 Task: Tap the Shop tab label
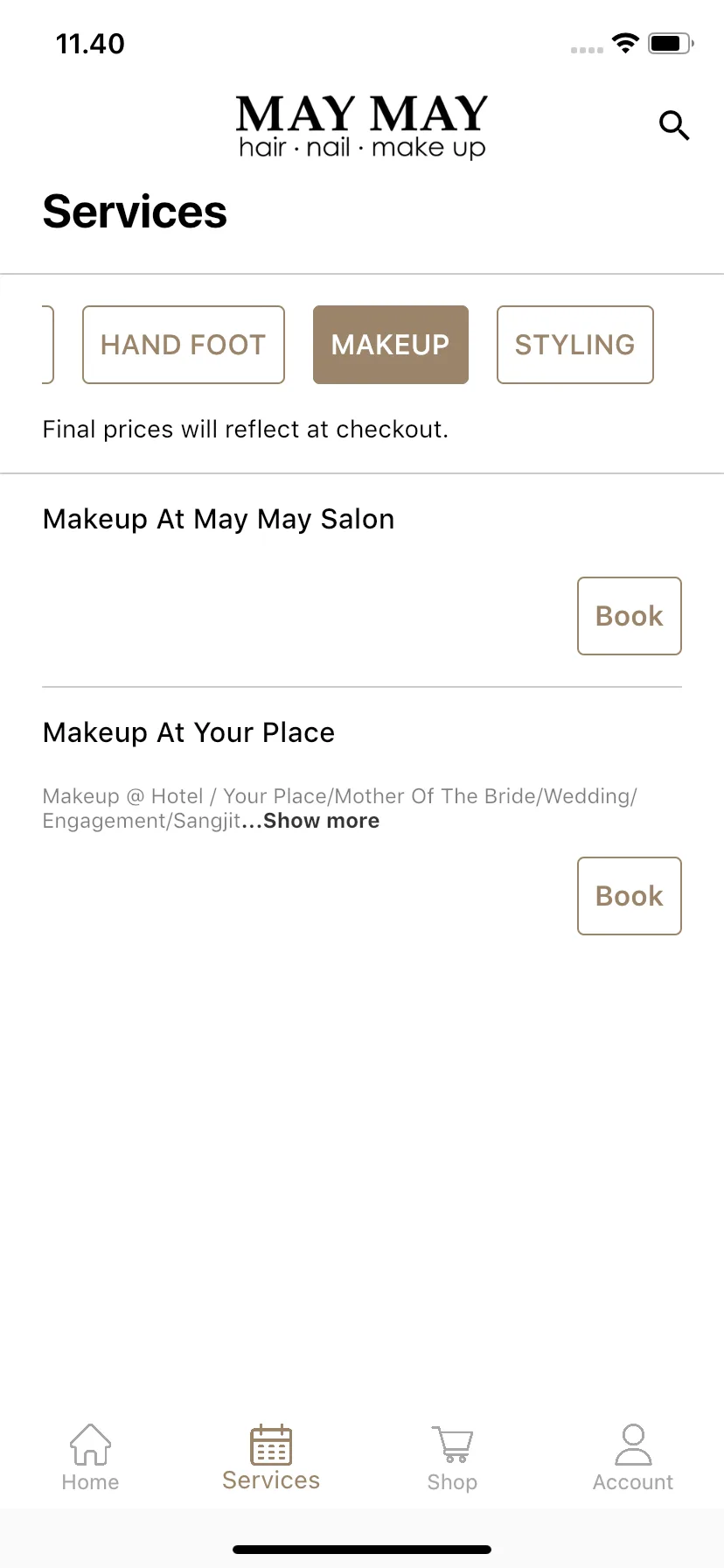click(452, 1482)
